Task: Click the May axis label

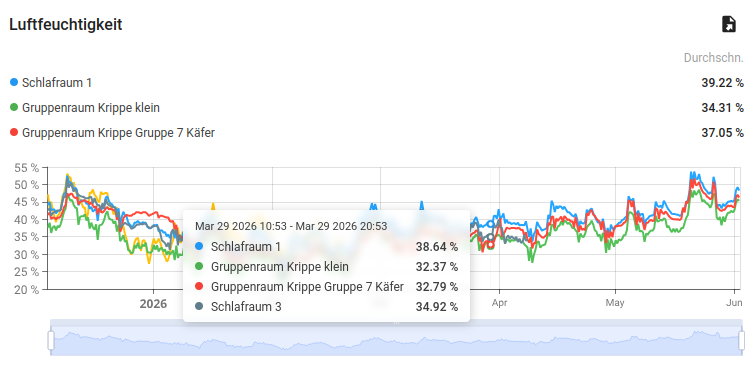Action: point(615,303)
